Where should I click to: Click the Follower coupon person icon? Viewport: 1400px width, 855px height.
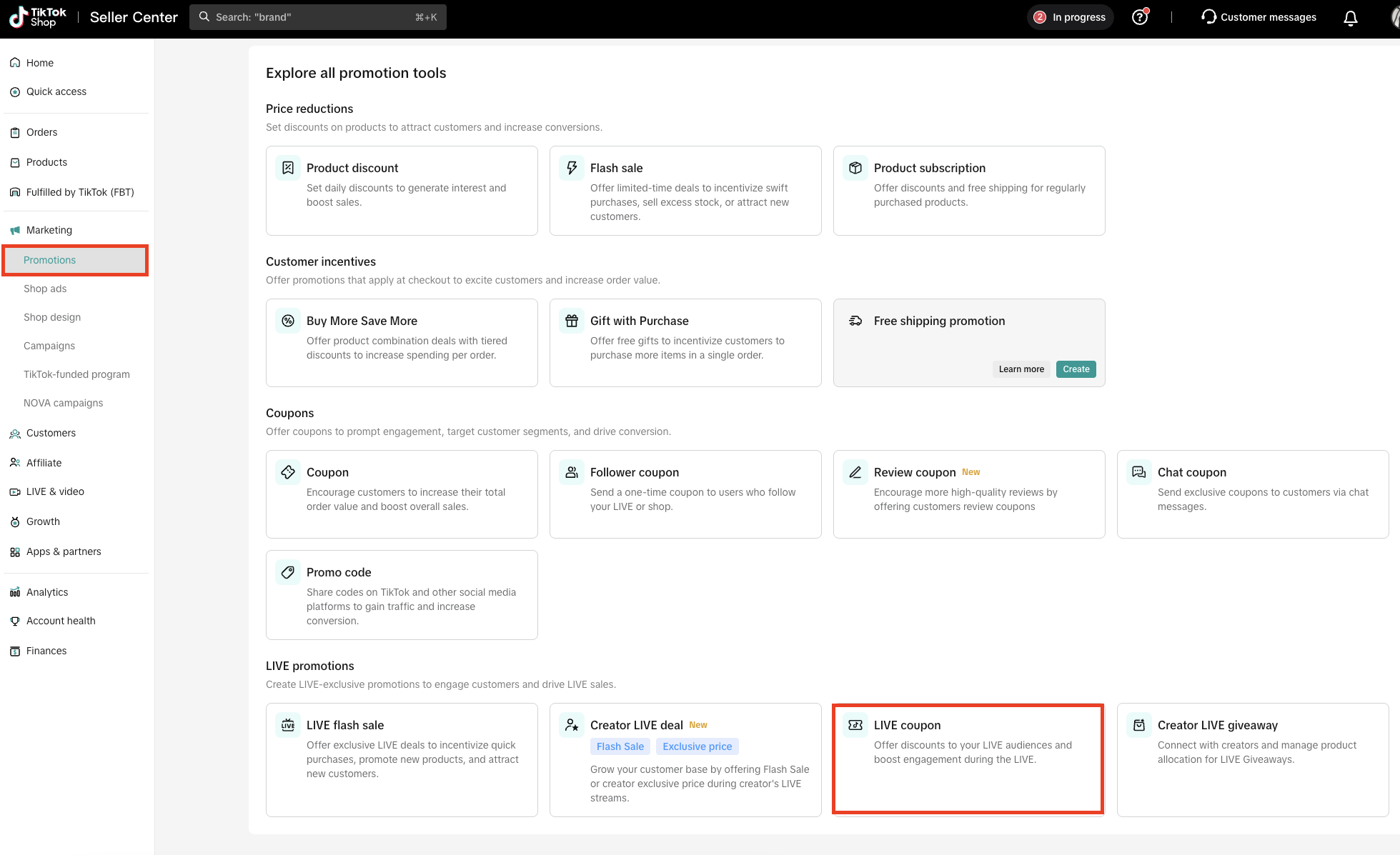click(x=572, y=472)
